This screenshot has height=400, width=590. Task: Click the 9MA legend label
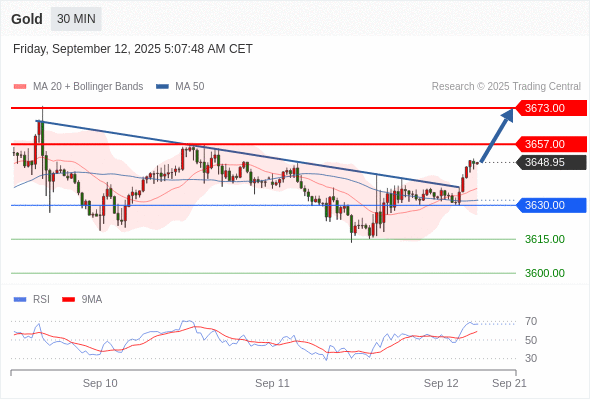click(x=92, y=300)
